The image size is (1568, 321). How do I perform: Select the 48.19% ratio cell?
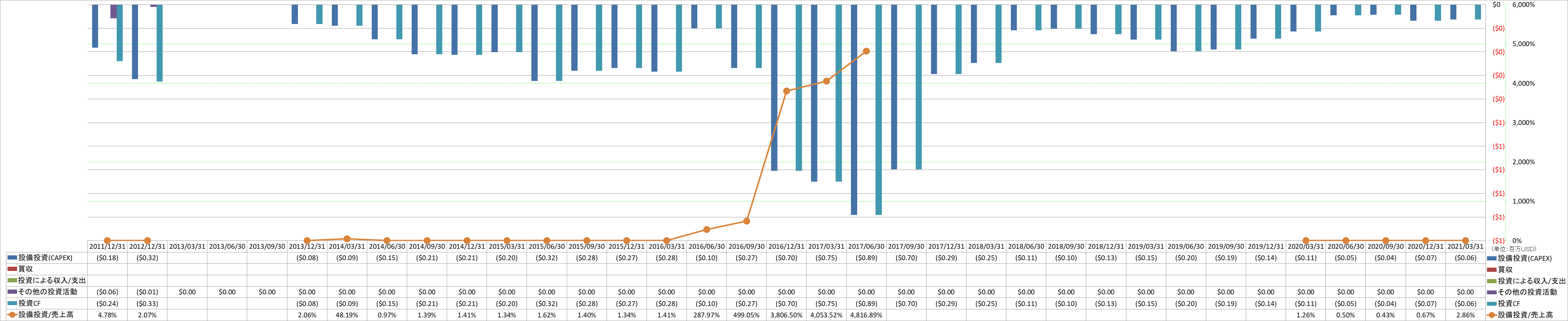[x=347, y=315]
